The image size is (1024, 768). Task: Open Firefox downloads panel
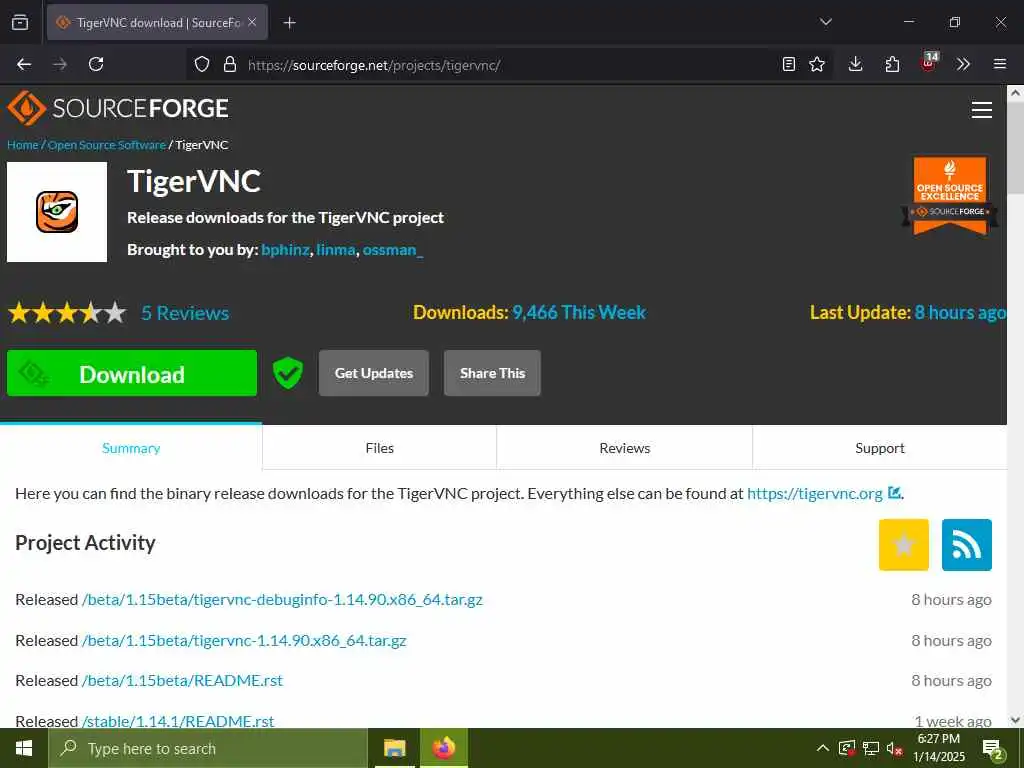click(856, 64)
